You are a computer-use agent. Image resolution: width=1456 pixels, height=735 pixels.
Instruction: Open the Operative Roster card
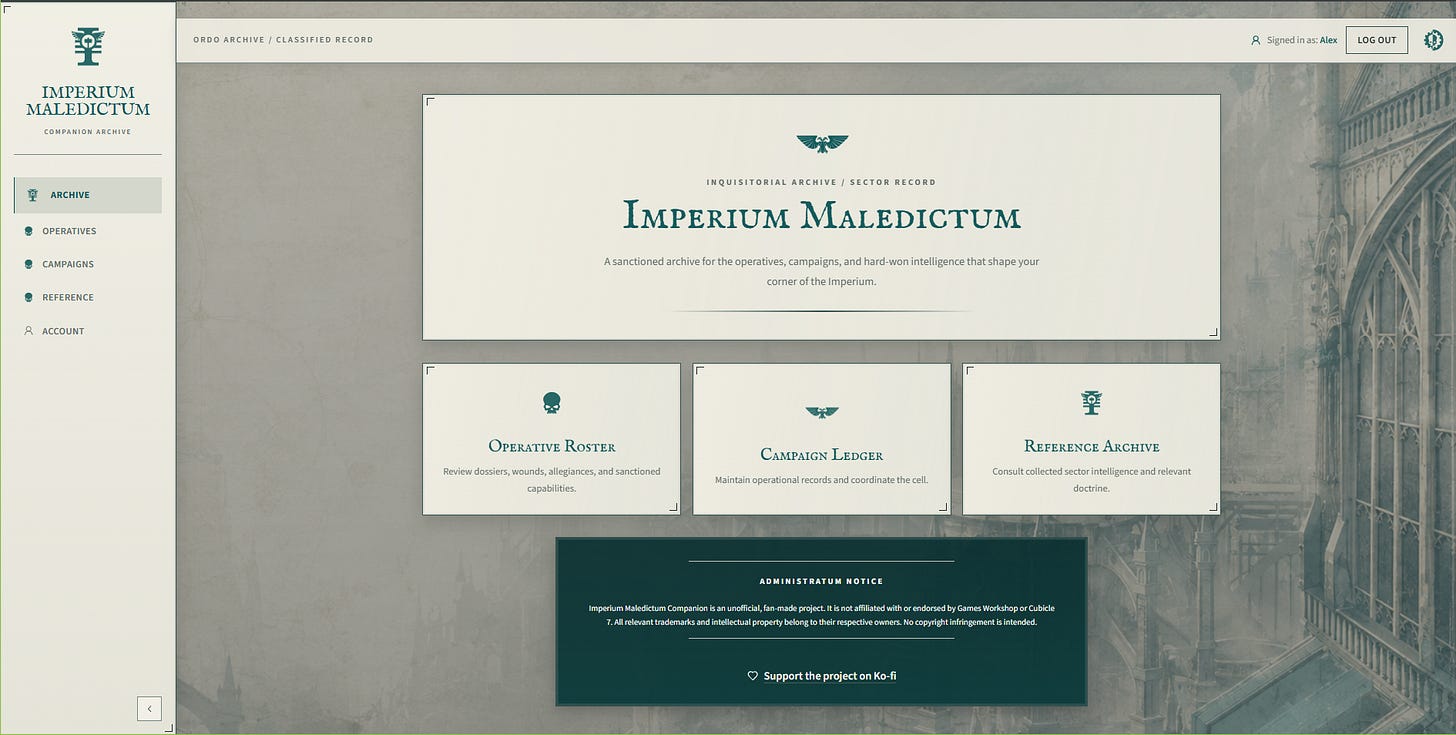[x=551, y=439]
